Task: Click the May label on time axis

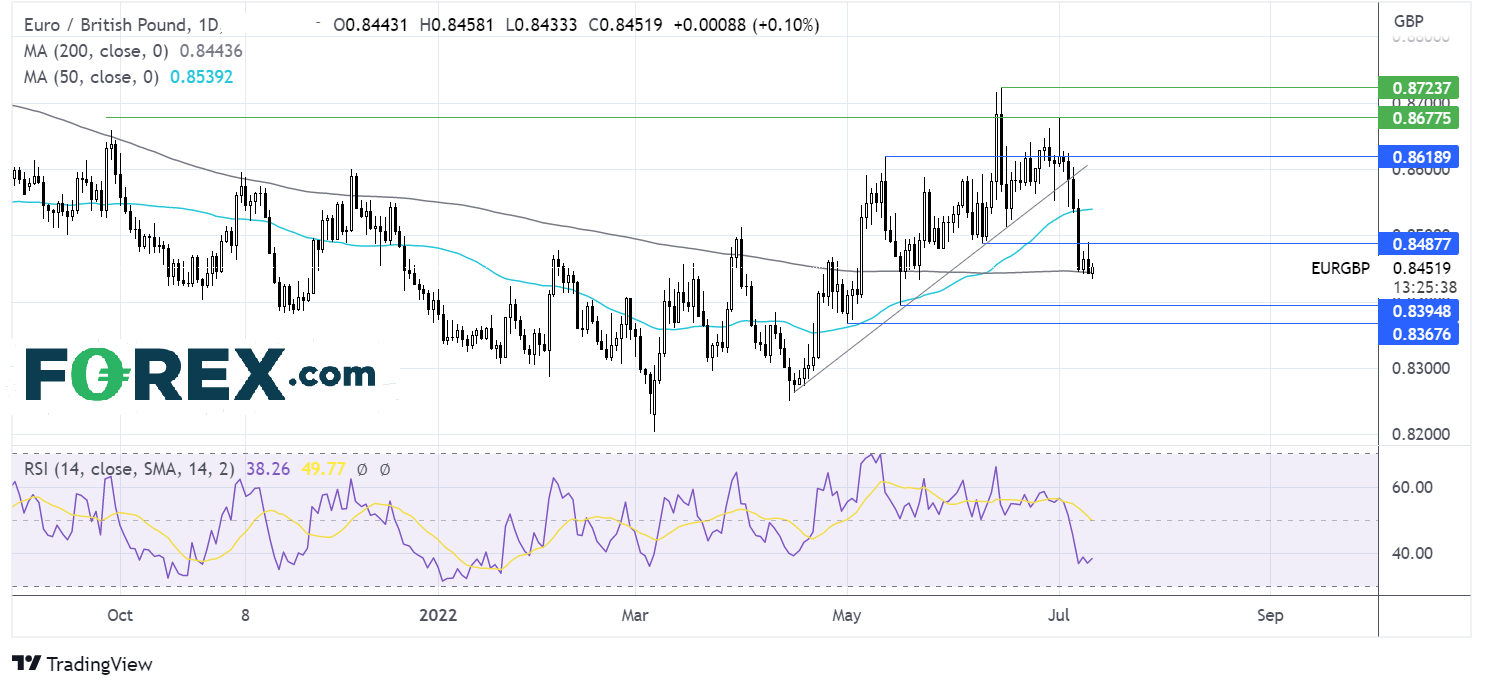Action: 847,615
